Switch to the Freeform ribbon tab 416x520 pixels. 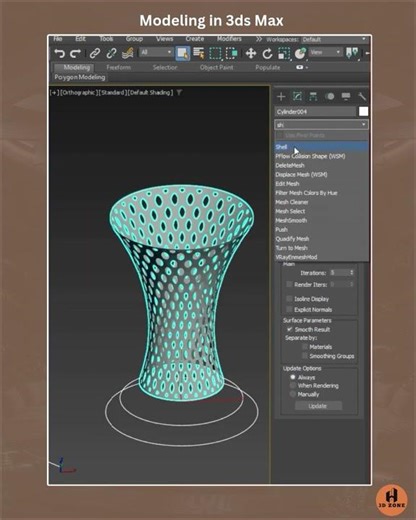(x=118, y=67)
